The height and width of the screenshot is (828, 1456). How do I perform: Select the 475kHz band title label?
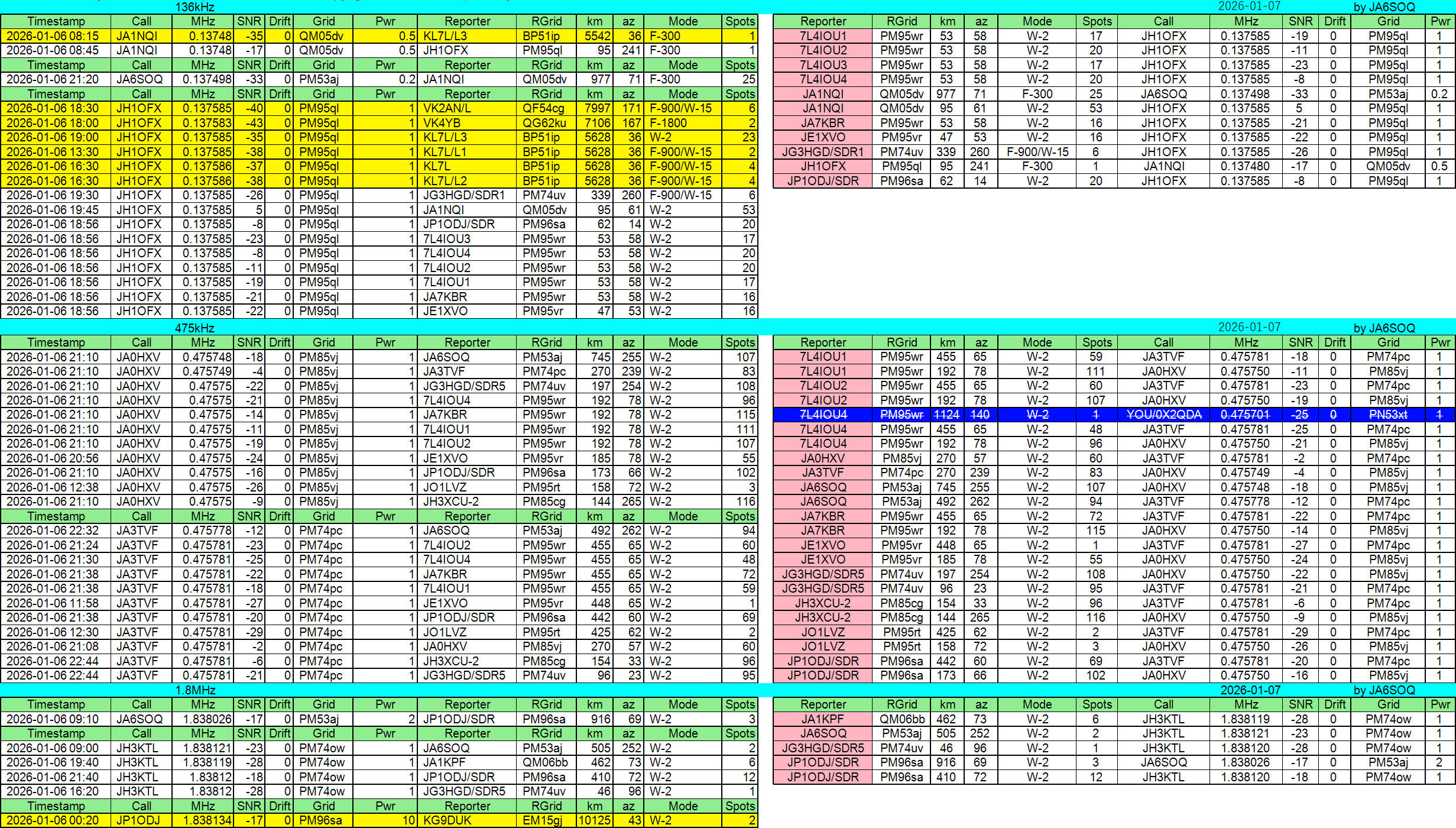point(194,328)
